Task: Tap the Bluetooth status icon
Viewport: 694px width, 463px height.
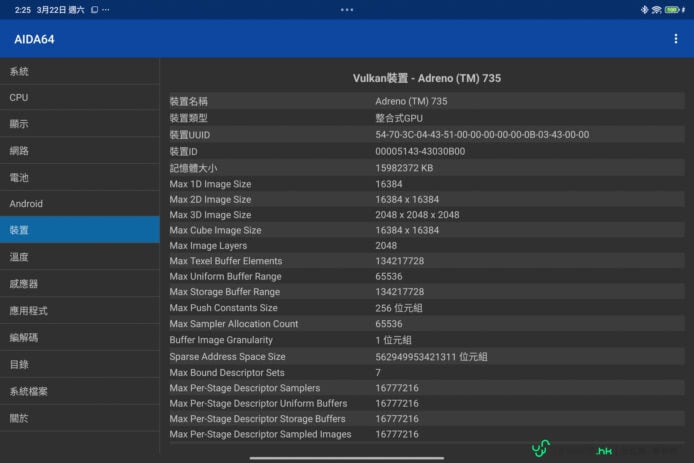Action: click(644, 9)
